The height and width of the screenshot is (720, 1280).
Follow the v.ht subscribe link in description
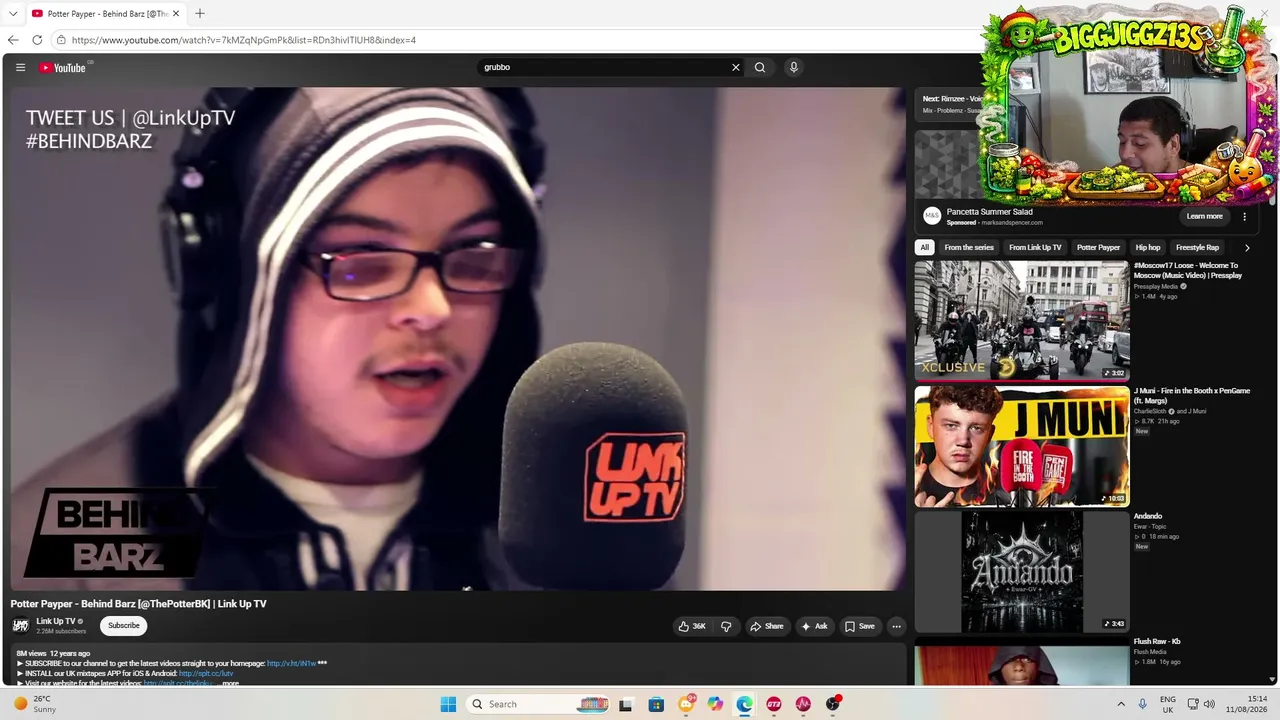point(291,663)
